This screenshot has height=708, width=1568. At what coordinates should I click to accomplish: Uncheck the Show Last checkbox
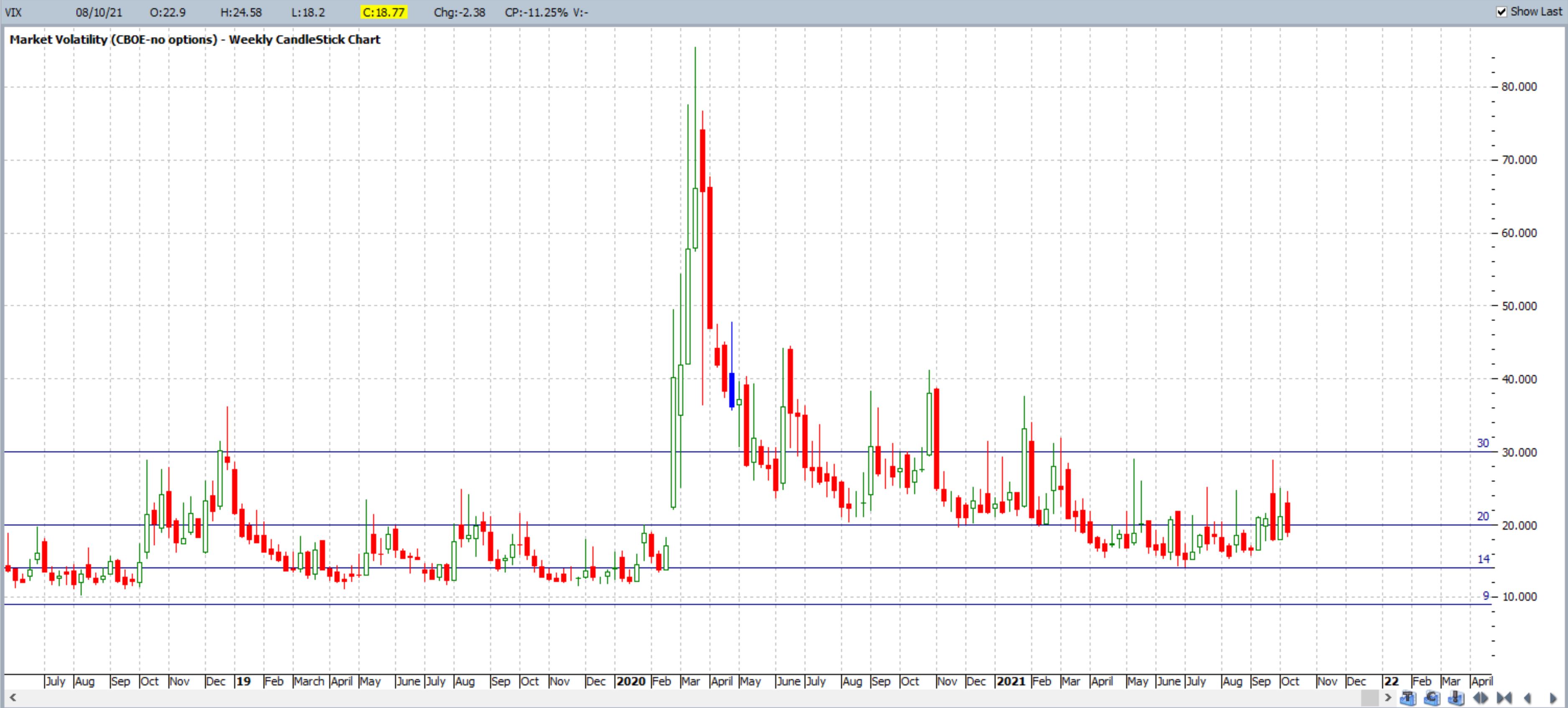pos(1502,12)
